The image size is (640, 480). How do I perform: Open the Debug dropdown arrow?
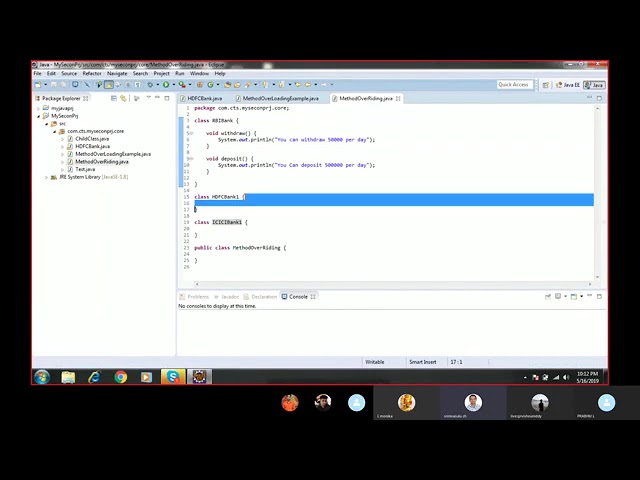pyautogui.click(x=158, y=84)
